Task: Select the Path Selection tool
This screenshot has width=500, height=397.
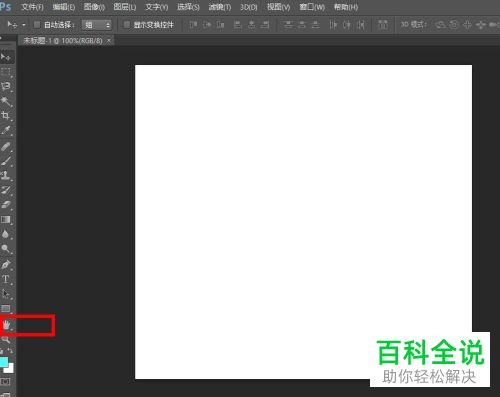Action: tap(6, 294)
